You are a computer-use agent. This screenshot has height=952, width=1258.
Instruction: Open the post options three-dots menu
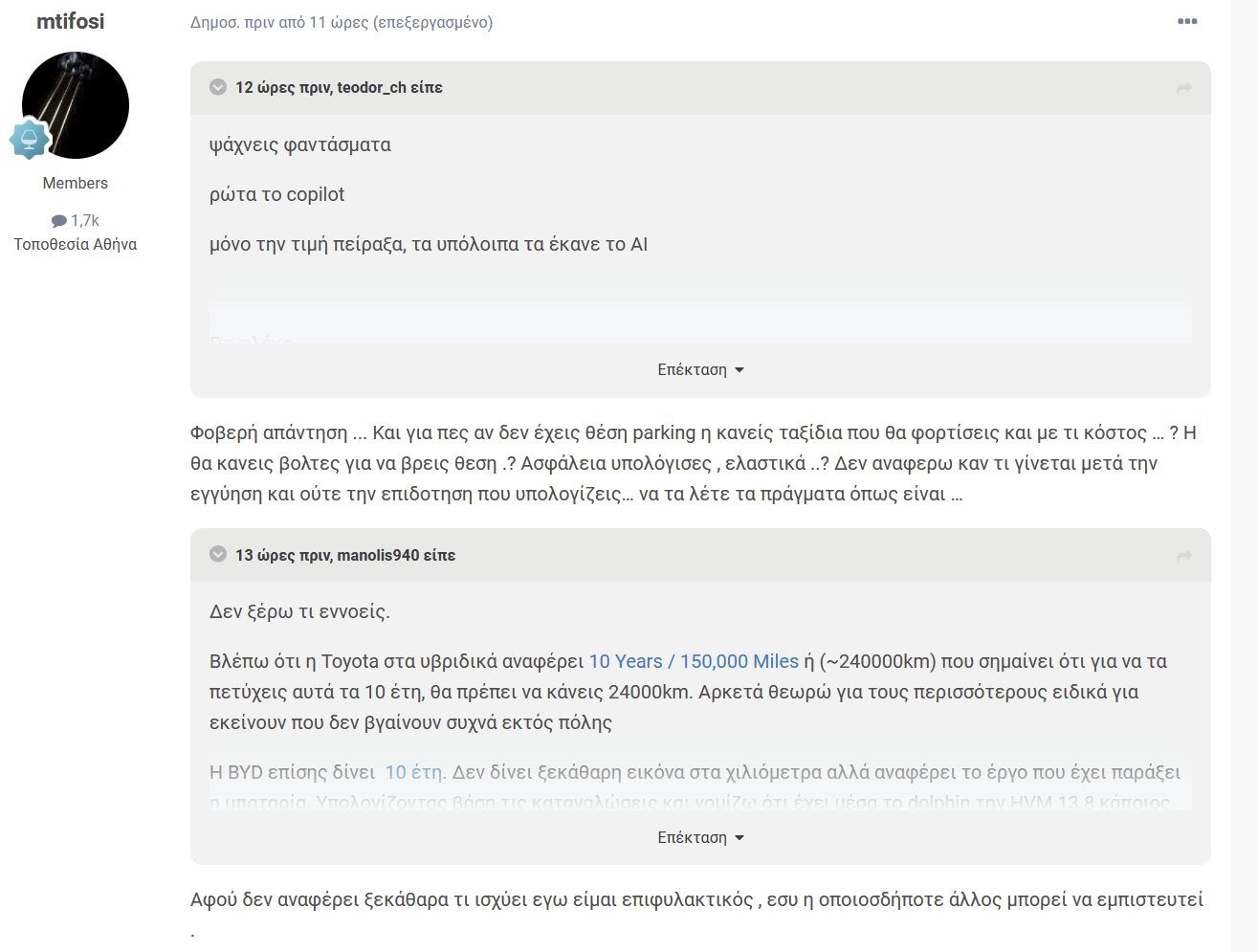click(x=1187, y=21)
